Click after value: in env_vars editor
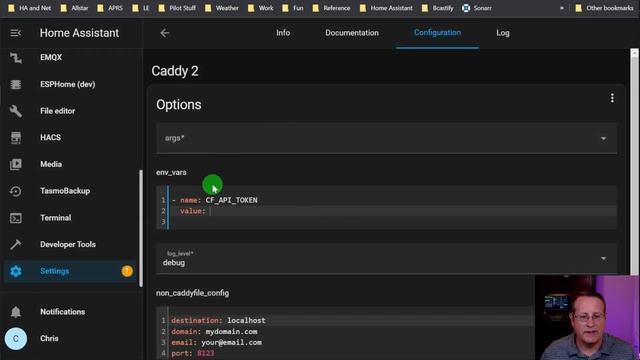Viewport: 640px width, 360px height. [211, 211]
